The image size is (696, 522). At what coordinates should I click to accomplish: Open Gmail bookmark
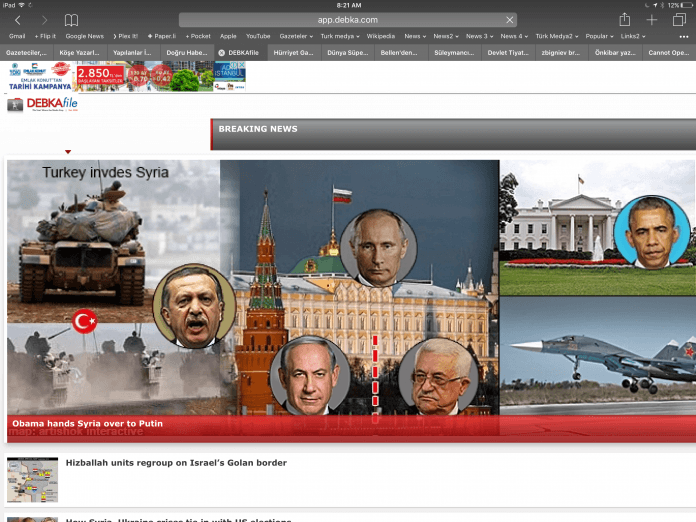coord(17,36)
